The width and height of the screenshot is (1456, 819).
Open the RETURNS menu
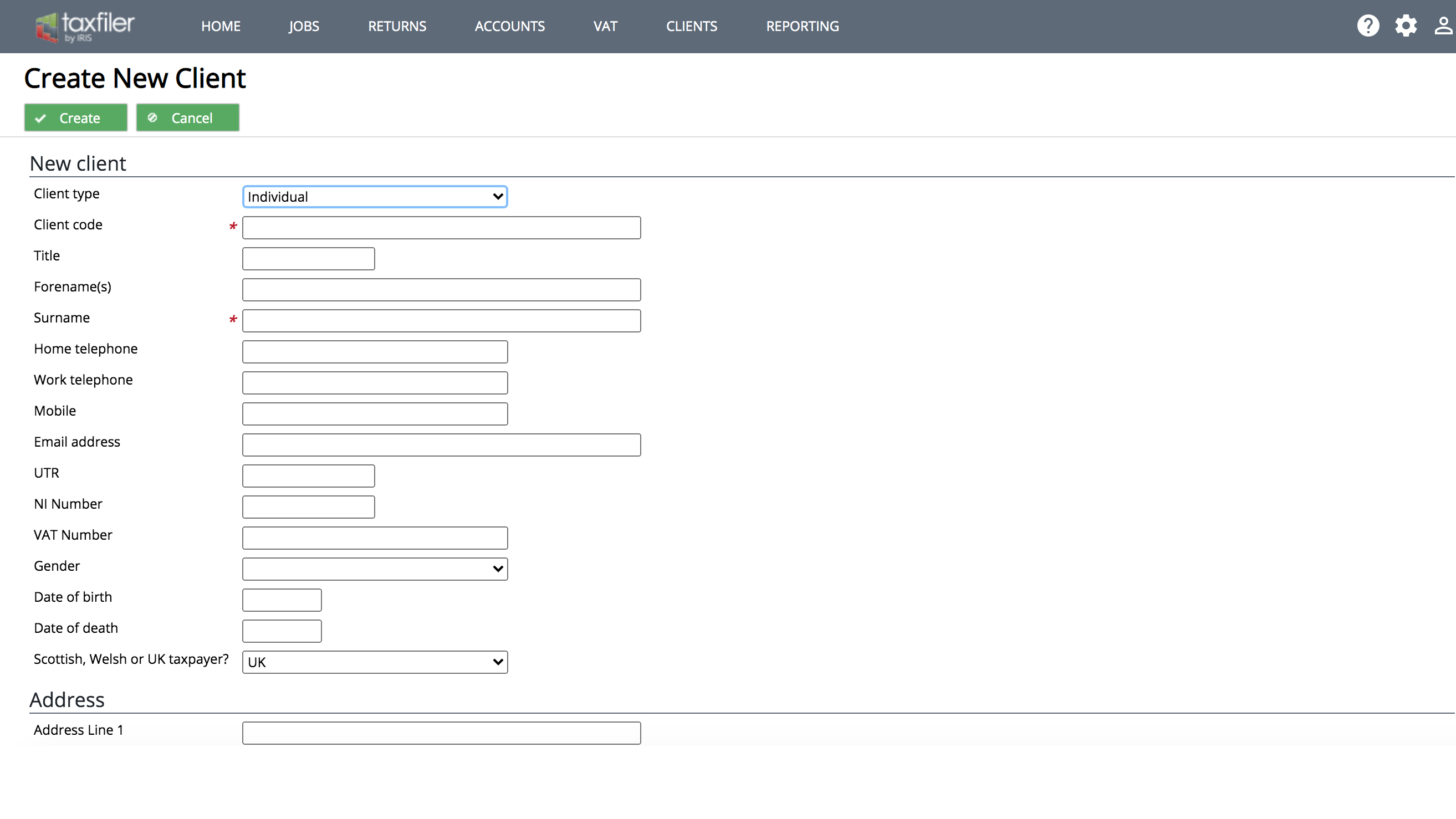[x=397, y=27]
